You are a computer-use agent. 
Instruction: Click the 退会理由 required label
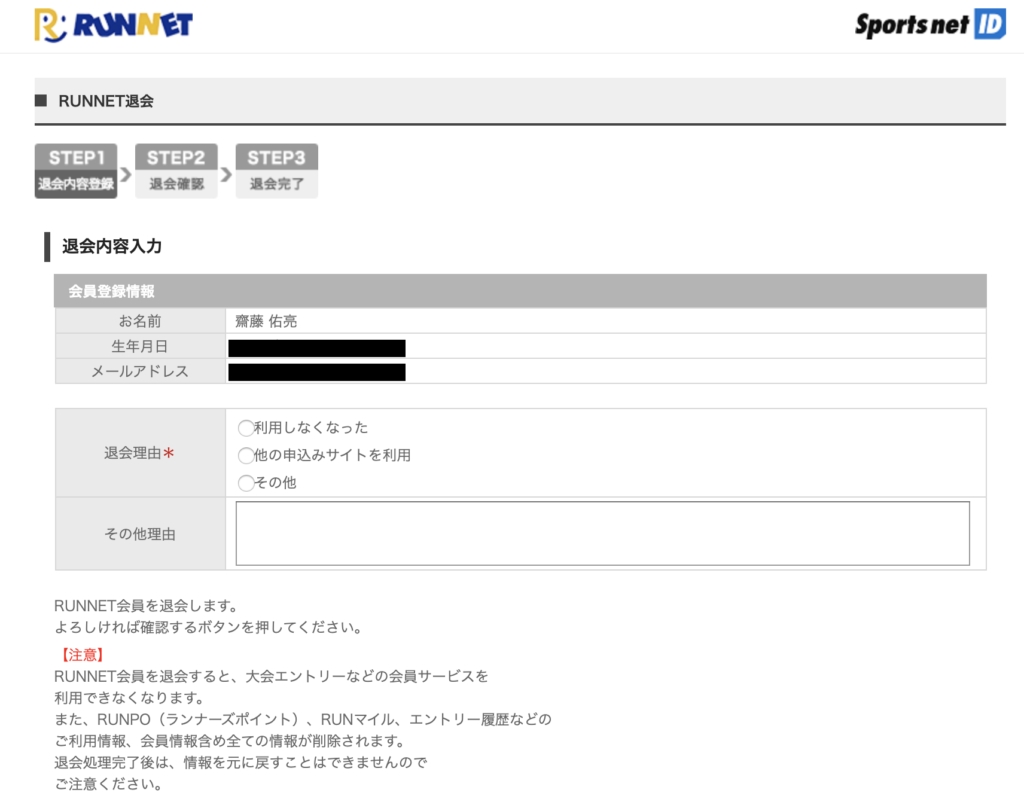pyautogui.click(x=139, y=453)
